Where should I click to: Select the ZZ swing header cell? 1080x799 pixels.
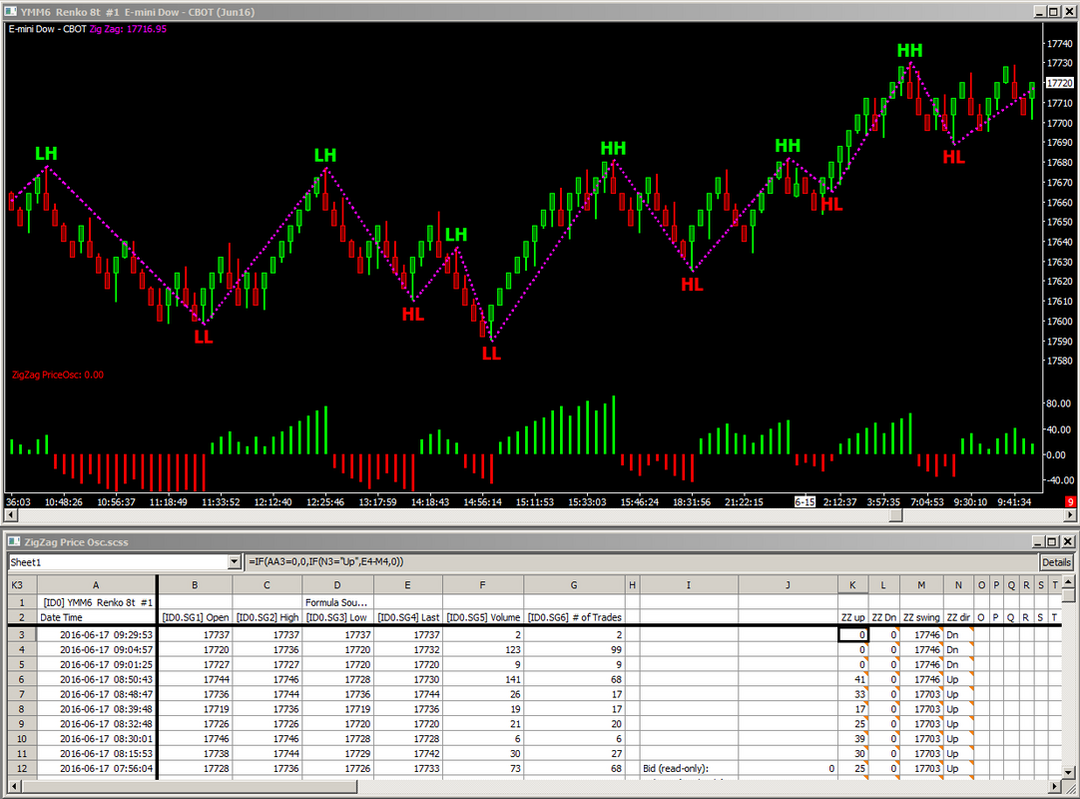(x=921, y=618)
